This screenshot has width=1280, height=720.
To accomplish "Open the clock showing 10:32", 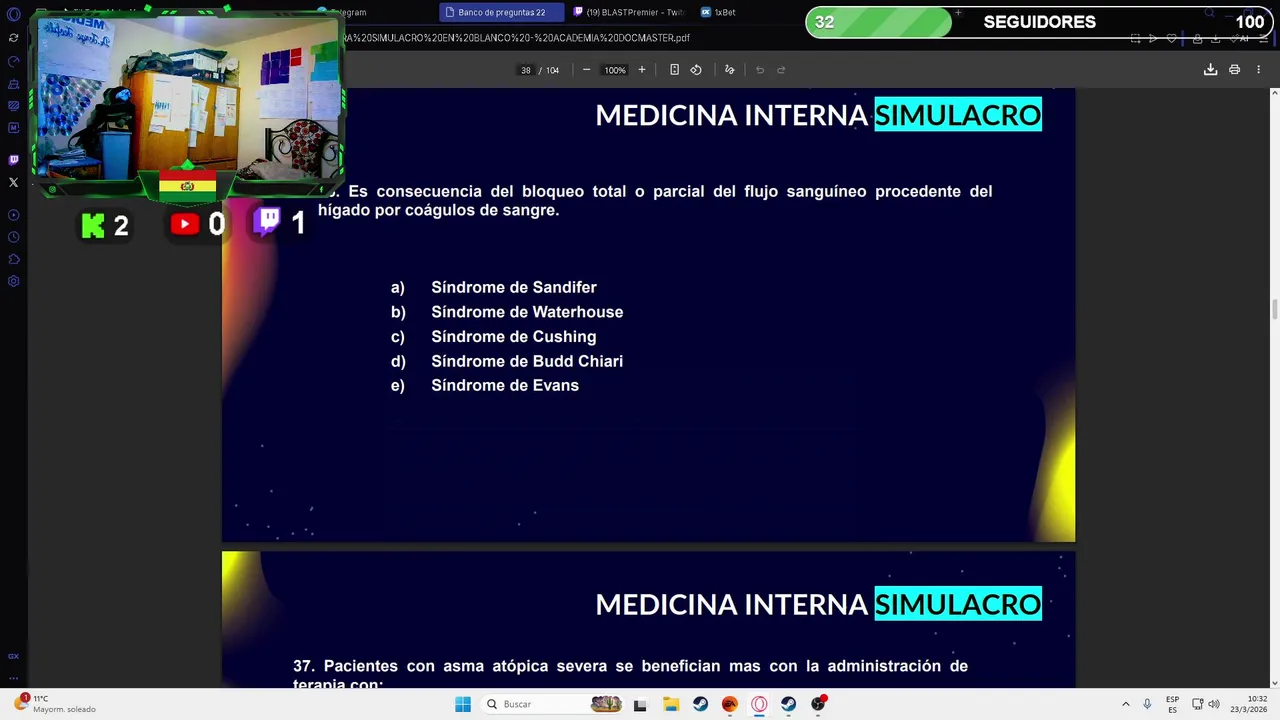I will pyautogui.click(x=1249, y=704).
